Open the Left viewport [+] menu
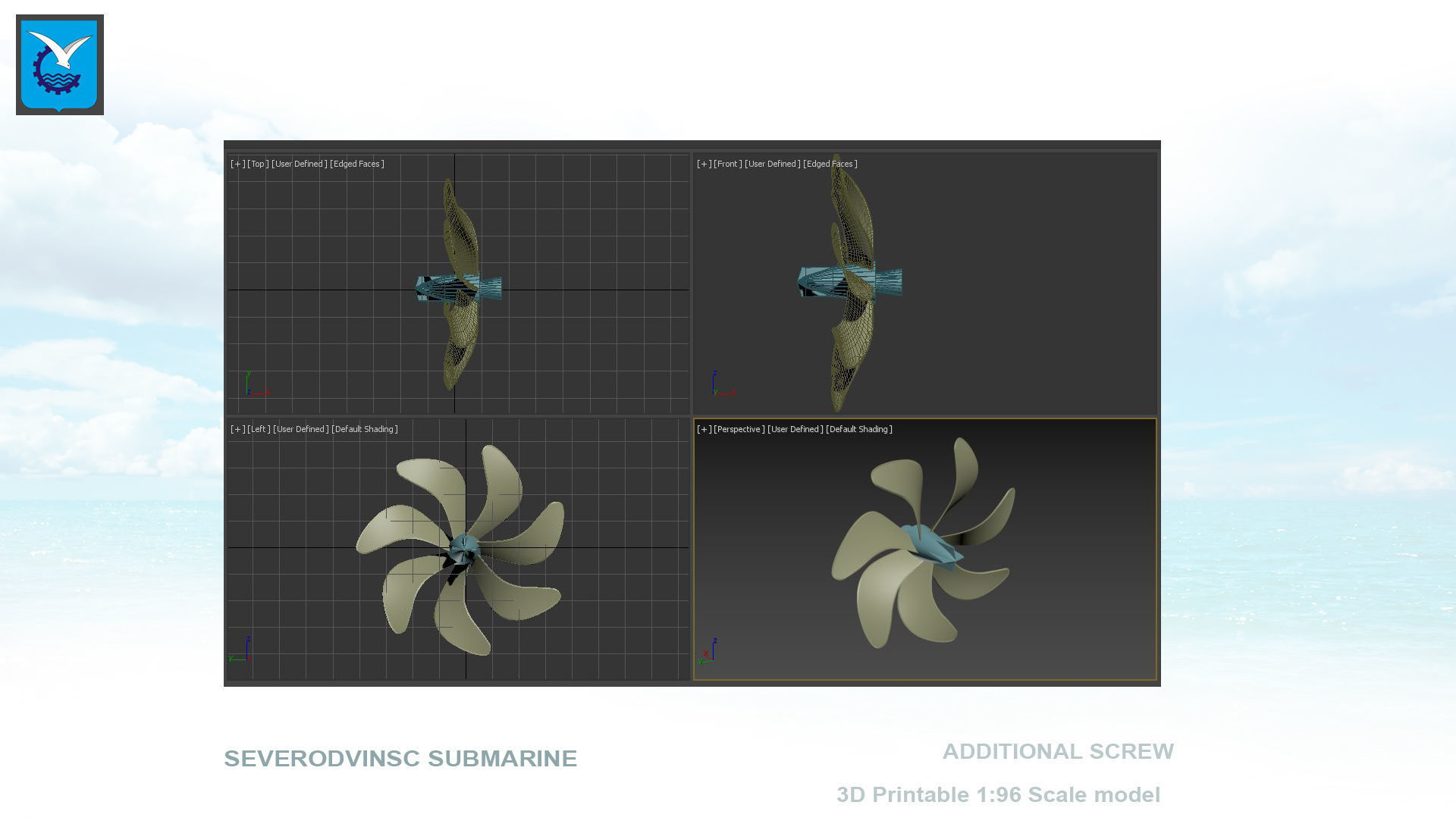Screen dimensions: 1456x827 pyautogui.click(x=237, y=429)
